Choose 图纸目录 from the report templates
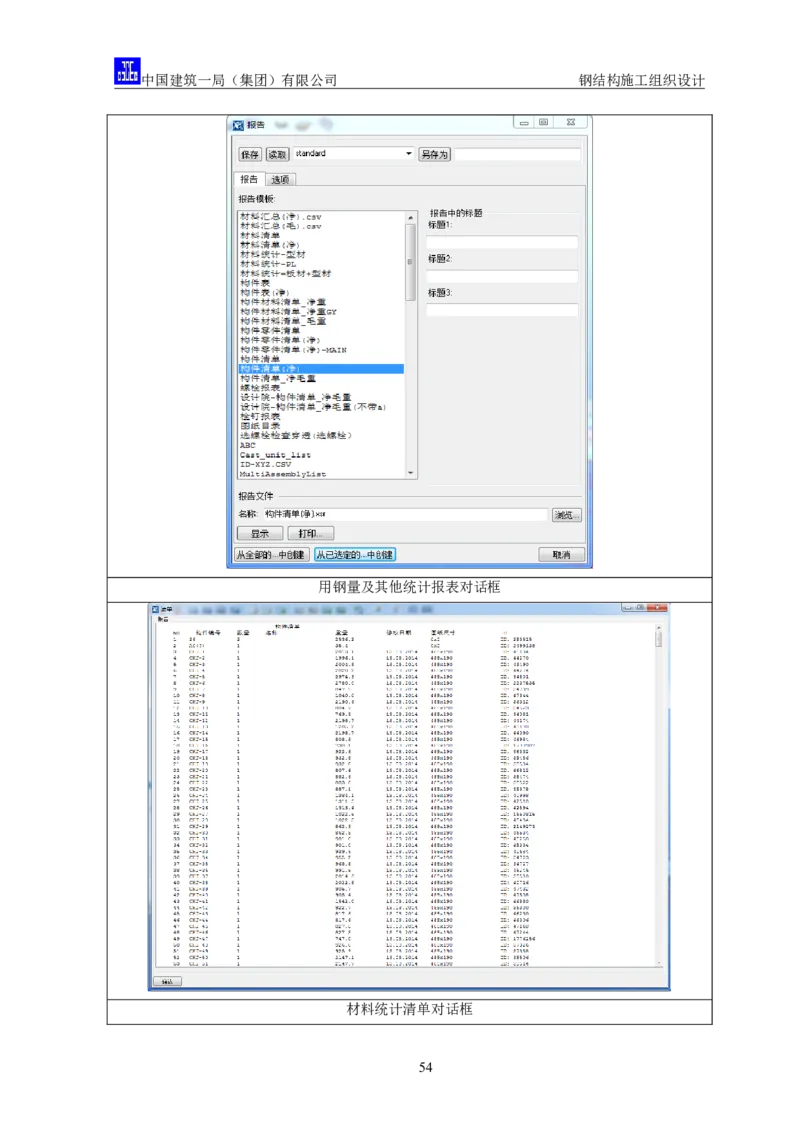This screenshot has width=800, height=1132. [x=260, y=426]
